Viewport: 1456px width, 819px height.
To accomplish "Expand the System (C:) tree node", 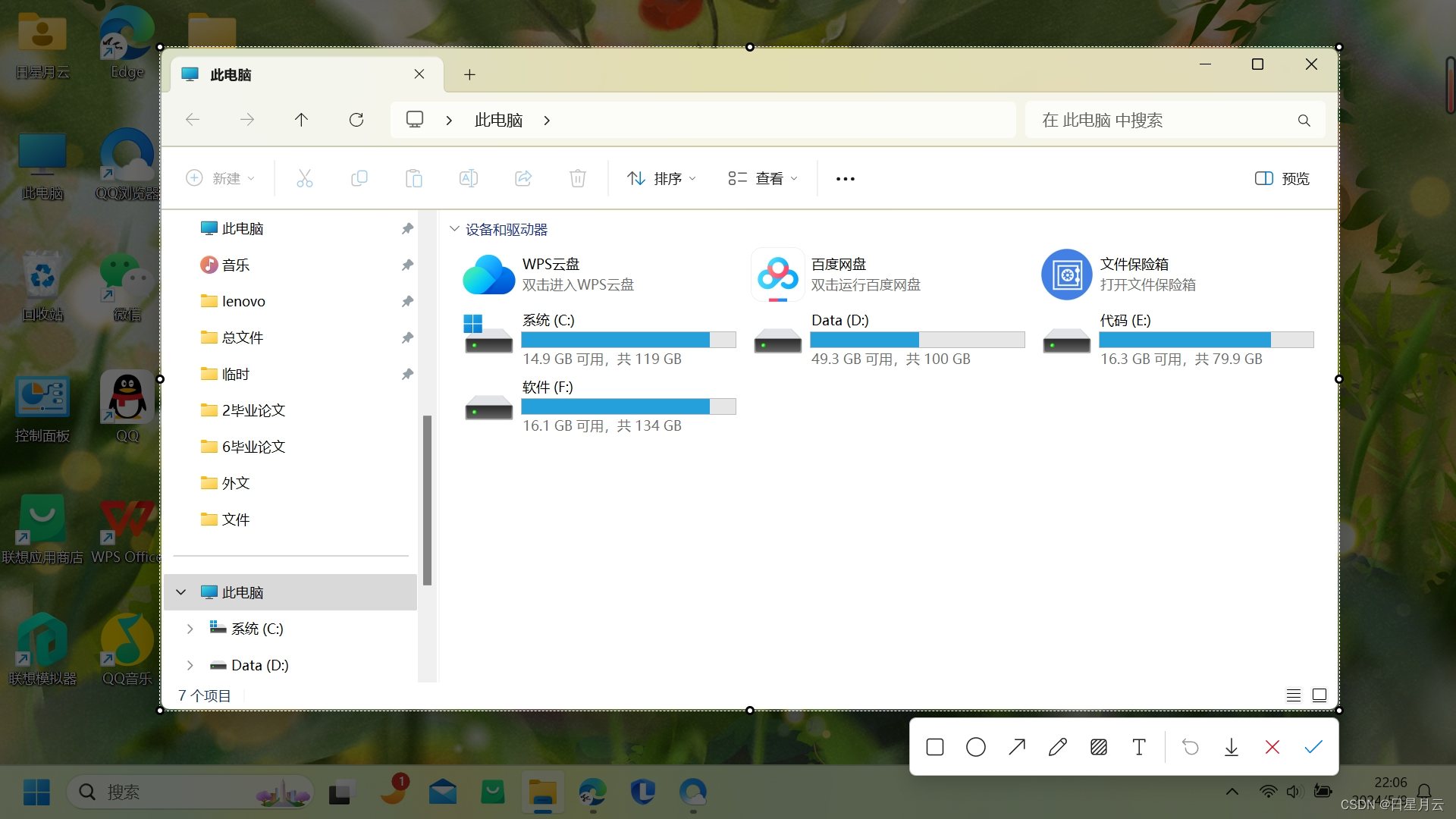I will pos(190,629).
